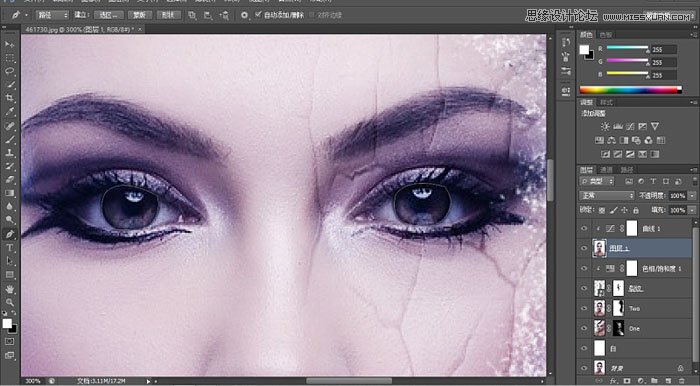Select the Gradient tool
Screen dimensions: 700x386
9,193
